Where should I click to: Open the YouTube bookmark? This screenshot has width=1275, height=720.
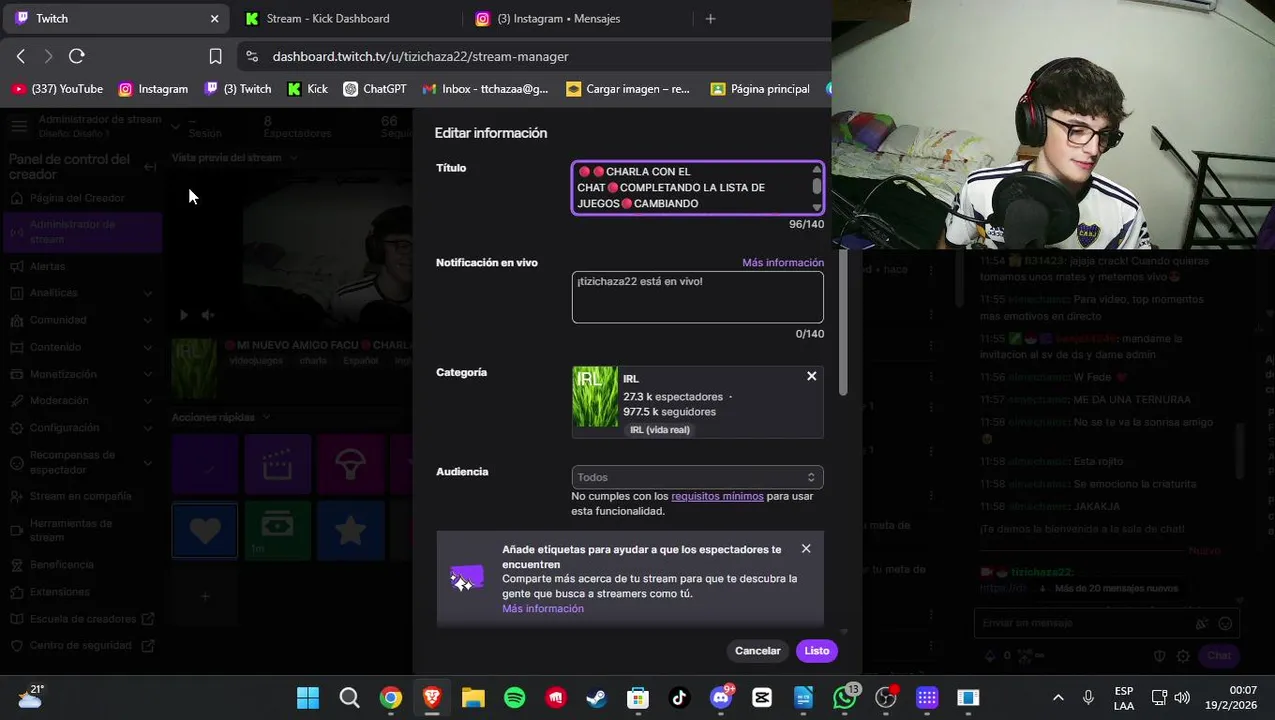57,89
